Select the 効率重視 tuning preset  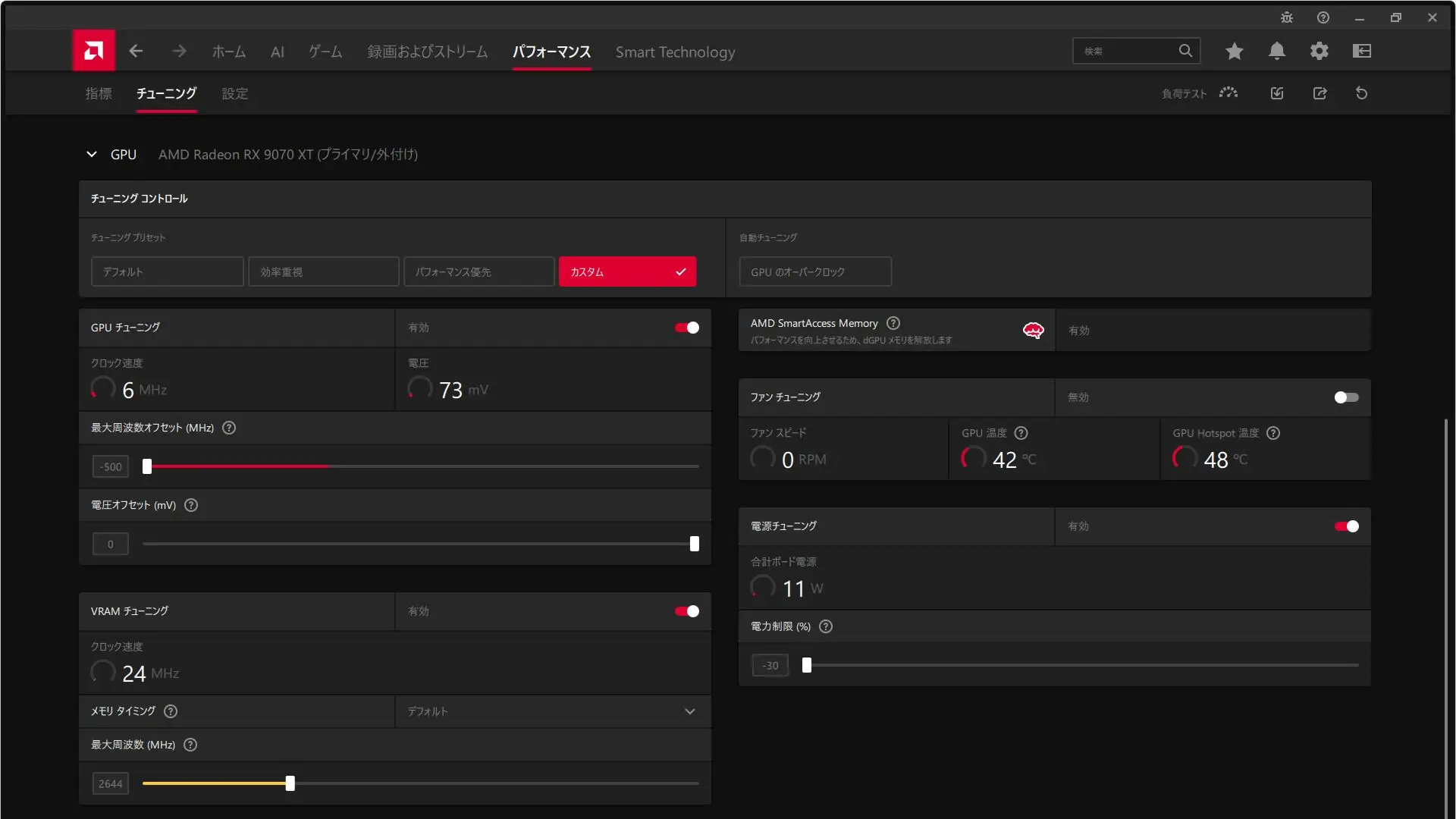point(324,271)
